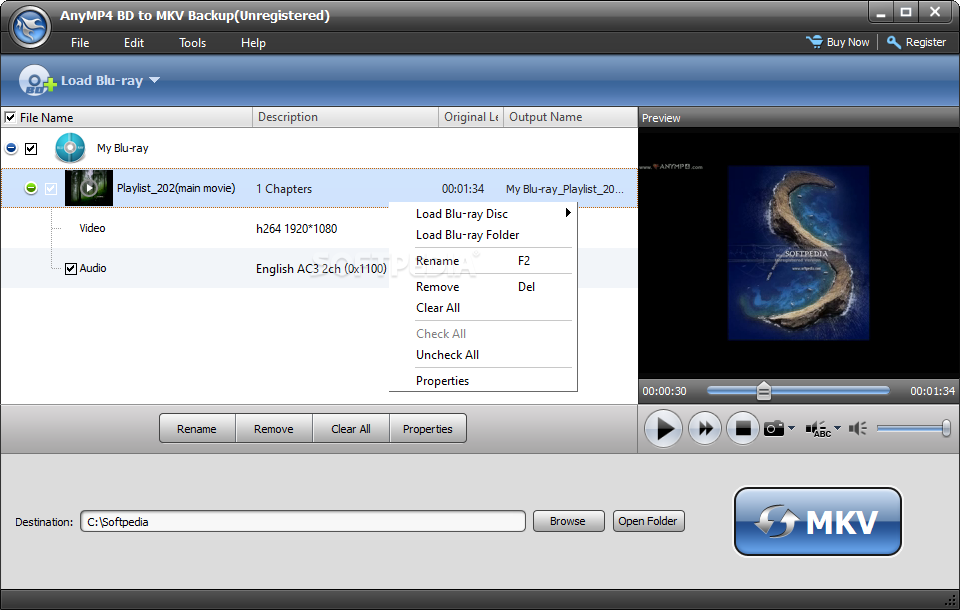
Task: Click the AnyMP4 application logo icon
Action: click(30, 27)
